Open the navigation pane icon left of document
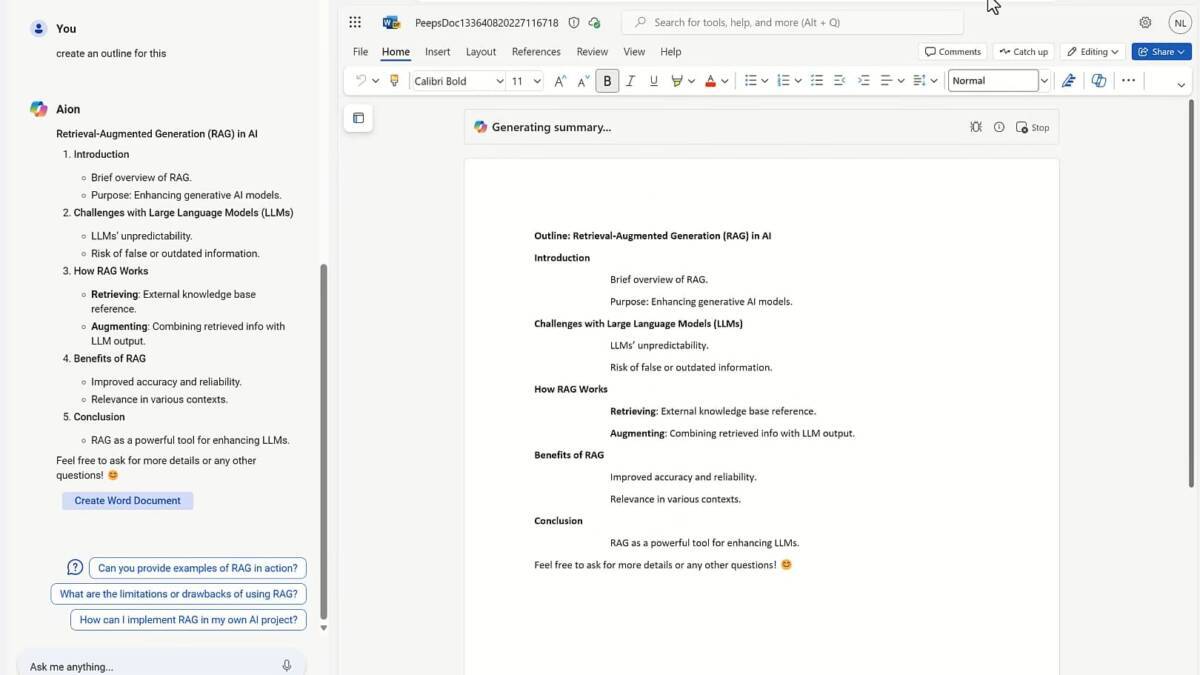The image size is (1200, 675). click(x=358, y=118)
